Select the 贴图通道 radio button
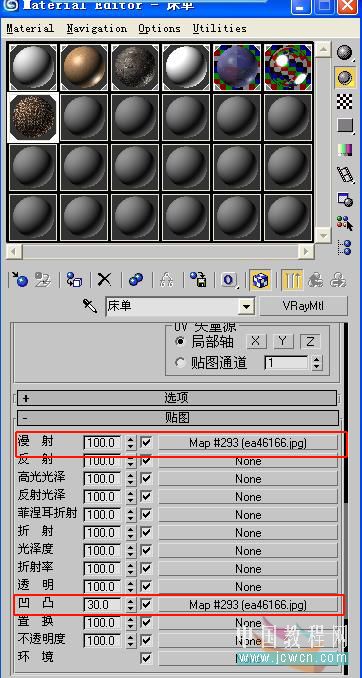The width and height of the screenshot is (362, 678). coord(180,362)
